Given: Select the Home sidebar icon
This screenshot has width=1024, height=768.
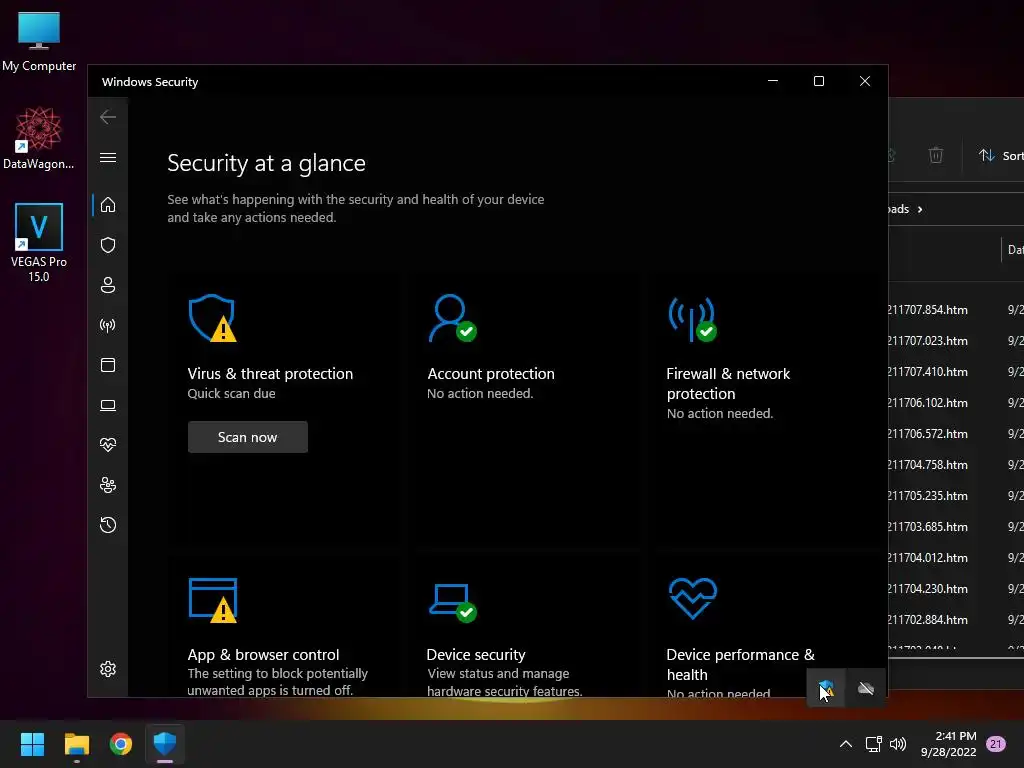Looking at the screenshot, I should pos(108,204).
